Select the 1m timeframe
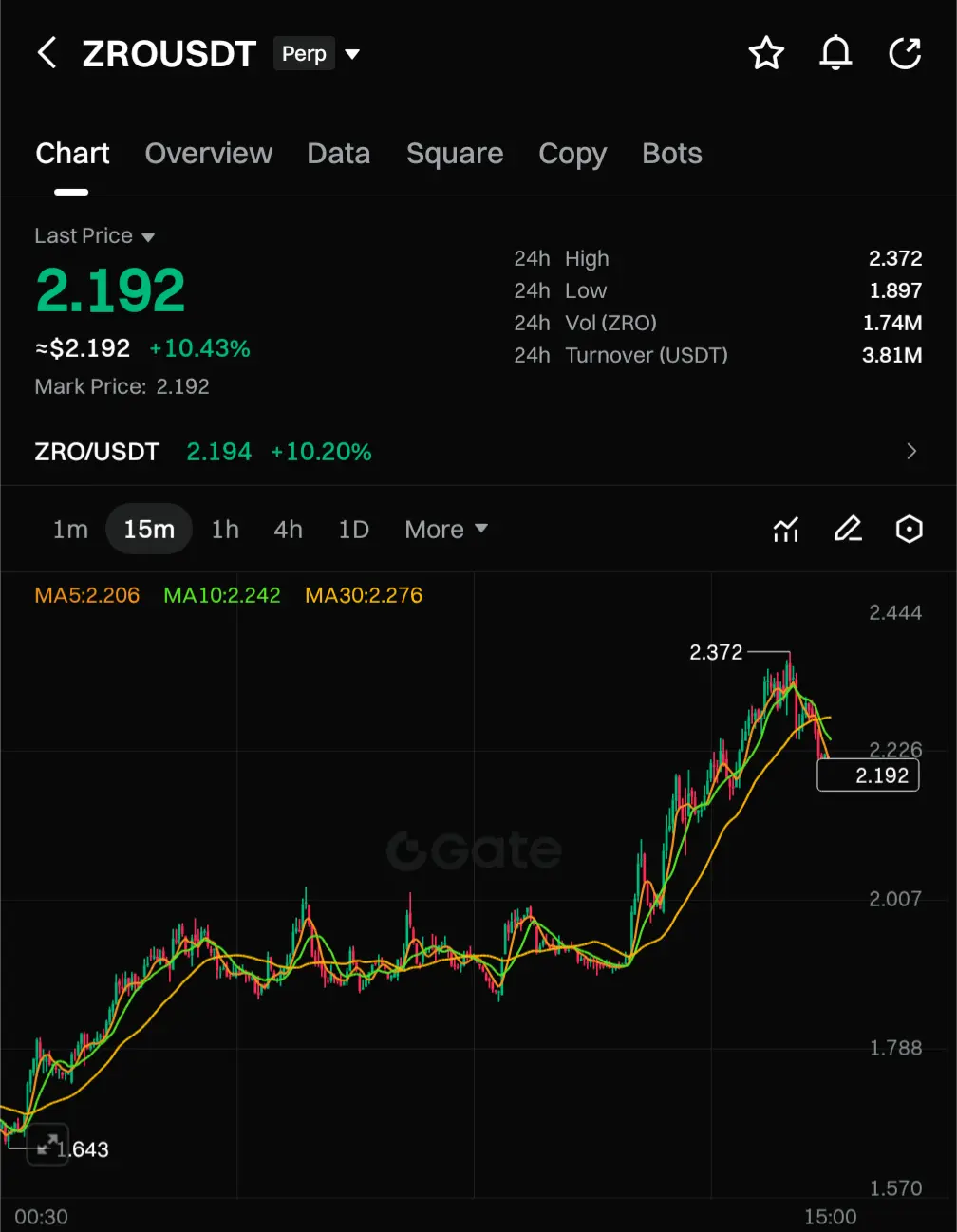The height and width of the screenshot is (1232, 957). click(70, 530)
